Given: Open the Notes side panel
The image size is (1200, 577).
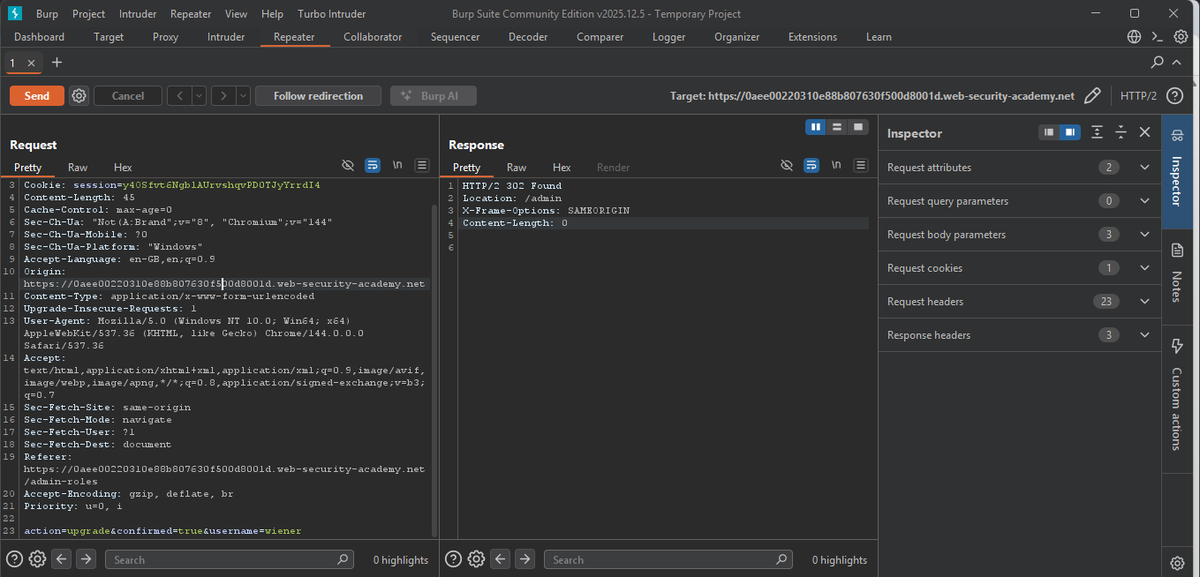Looking at the screenshot, I should pyautogui.click(x=1177, y=273).
